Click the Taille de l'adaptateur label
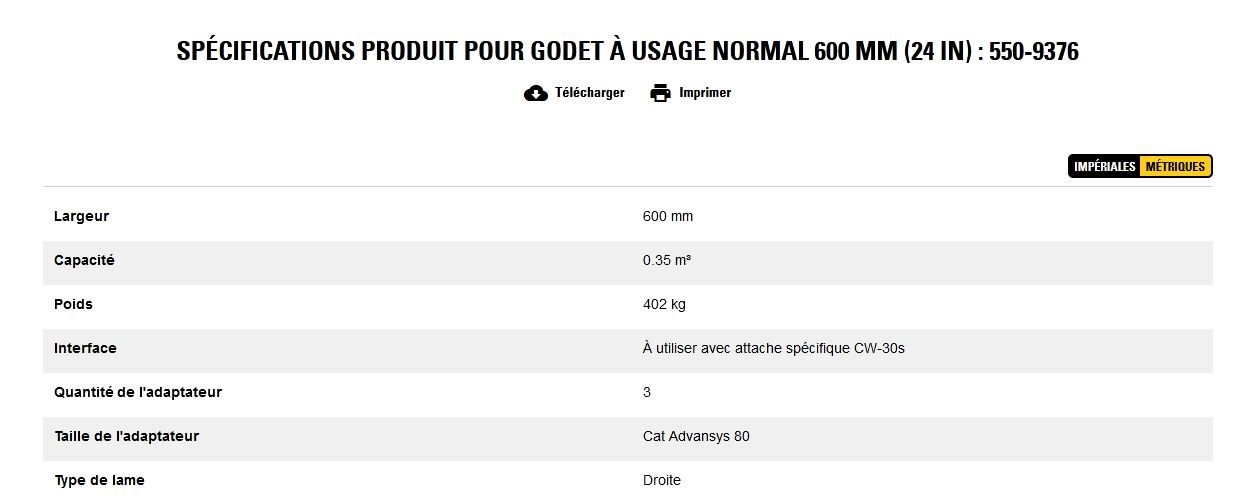Screen dimensions: 1244x500 point(126,436)
